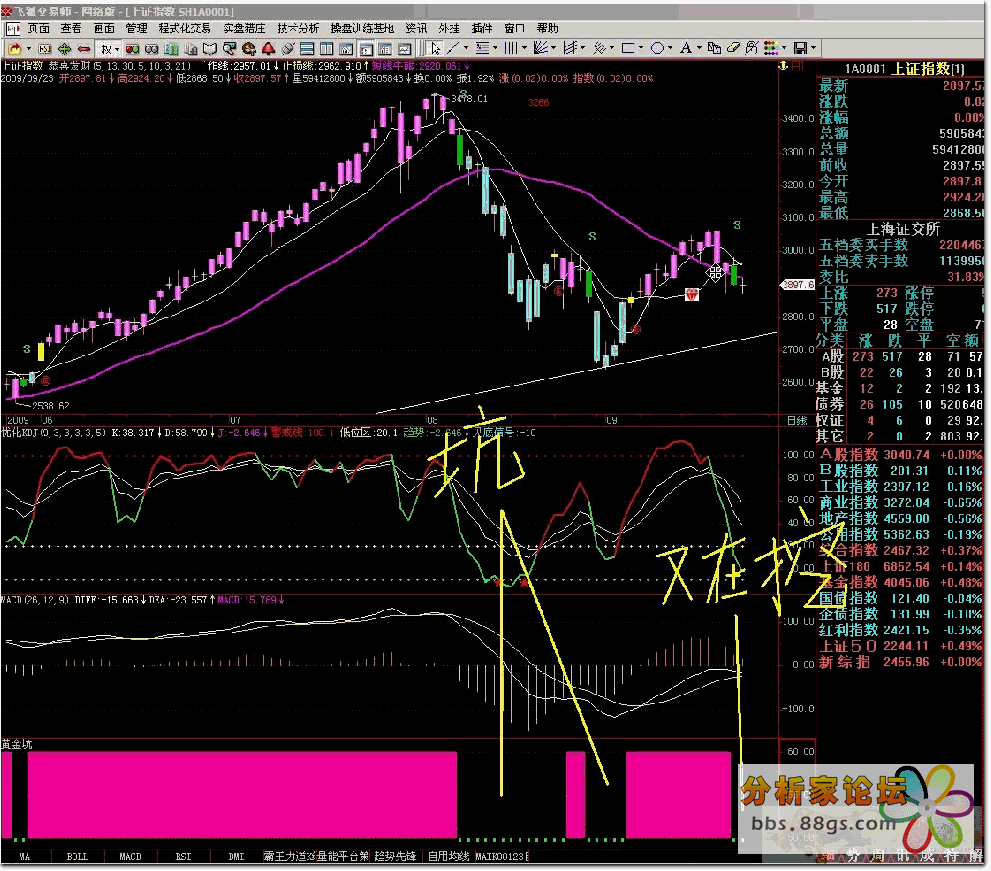Click the 上证50 index row

847,646
